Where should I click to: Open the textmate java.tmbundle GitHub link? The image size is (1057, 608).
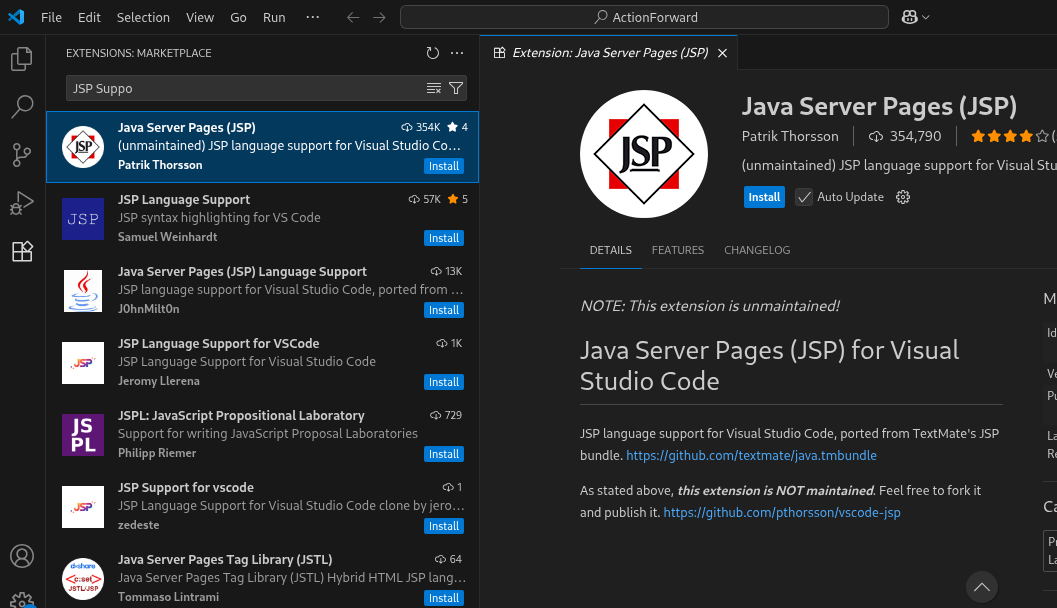click(751, 456)
